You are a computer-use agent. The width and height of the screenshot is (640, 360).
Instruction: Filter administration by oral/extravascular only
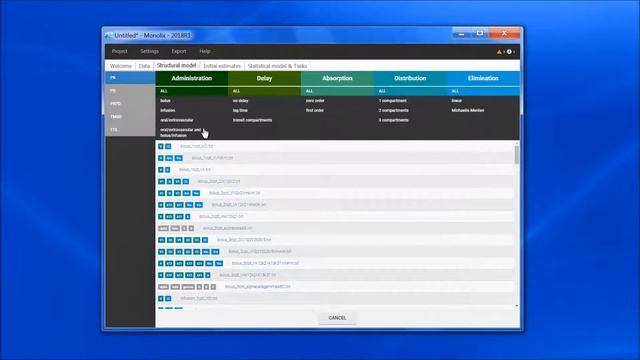click(x=177, y=120)
